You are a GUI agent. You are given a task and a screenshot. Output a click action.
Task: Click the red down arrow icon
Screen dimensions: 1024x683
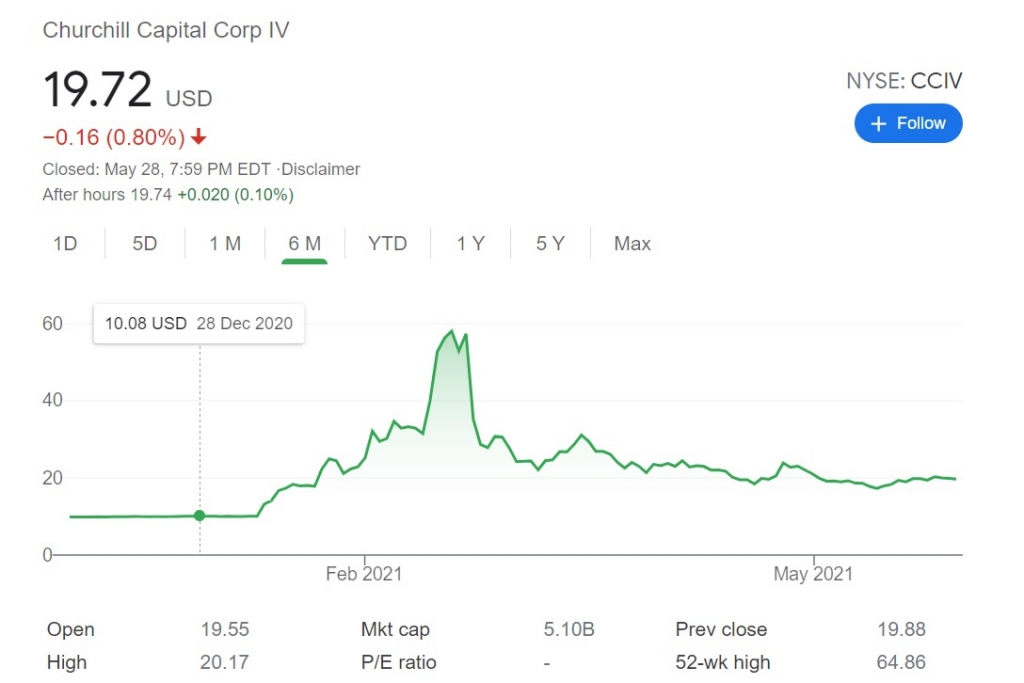pos(199,137)
